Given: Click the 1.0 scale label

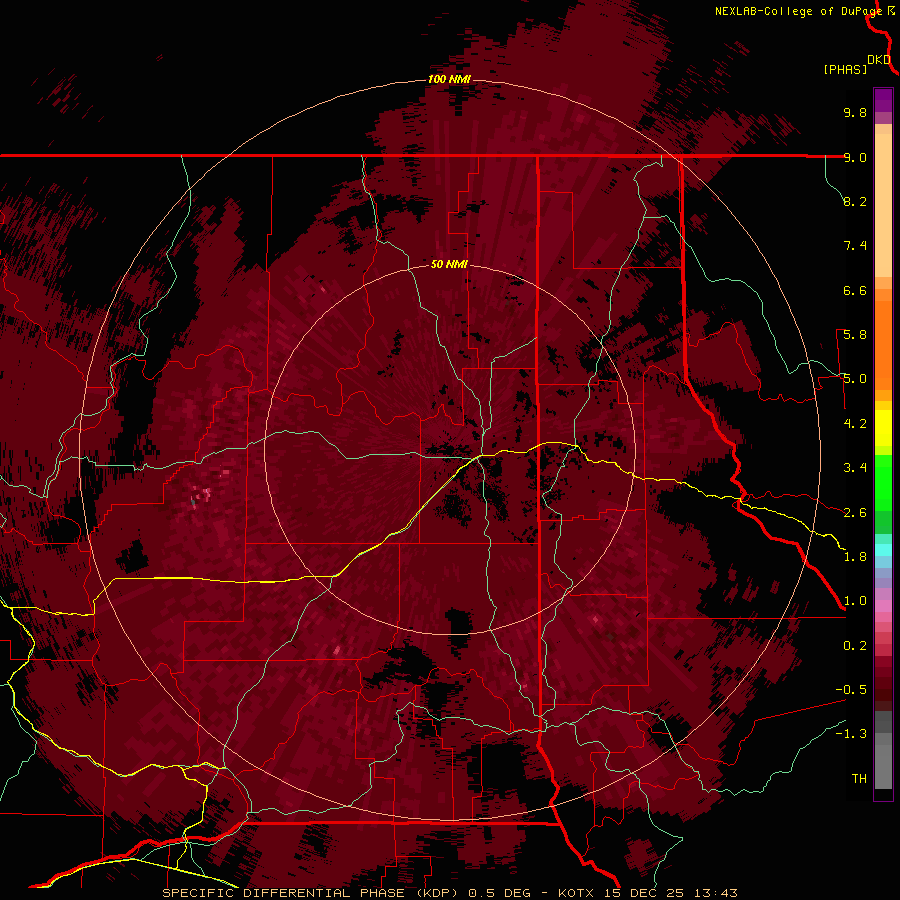Looking at the screenshot, I should (855, 601).
